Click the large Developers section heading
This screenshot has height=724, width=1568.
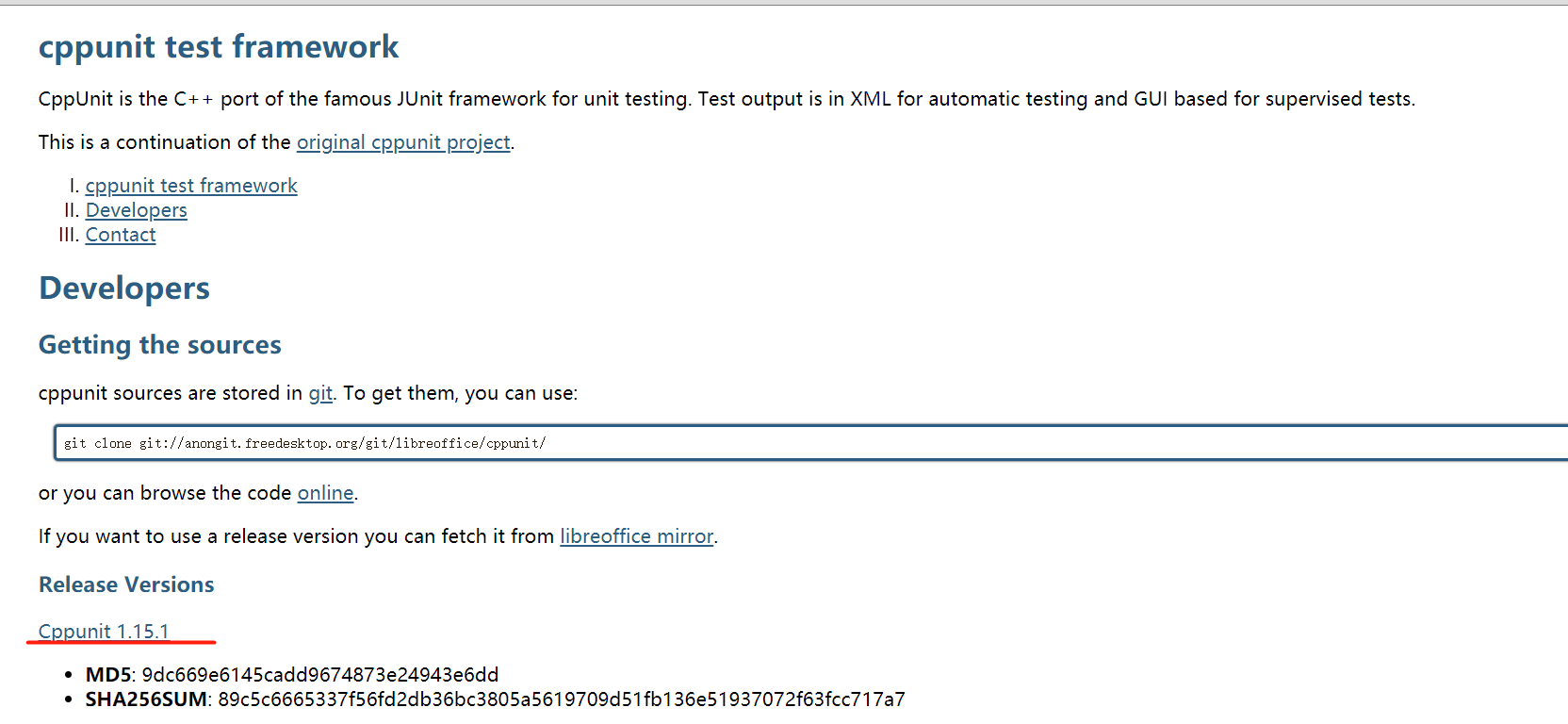point(124,288)
